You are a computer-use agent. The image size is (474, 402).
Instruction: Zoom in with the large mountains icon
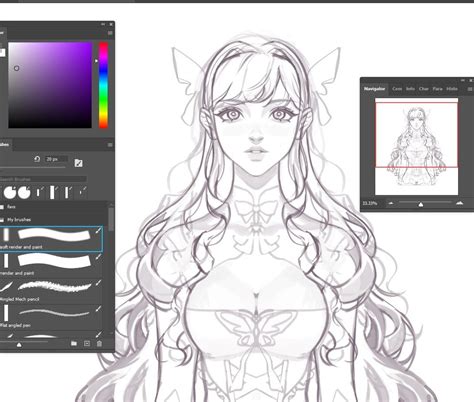pos(459,203)
